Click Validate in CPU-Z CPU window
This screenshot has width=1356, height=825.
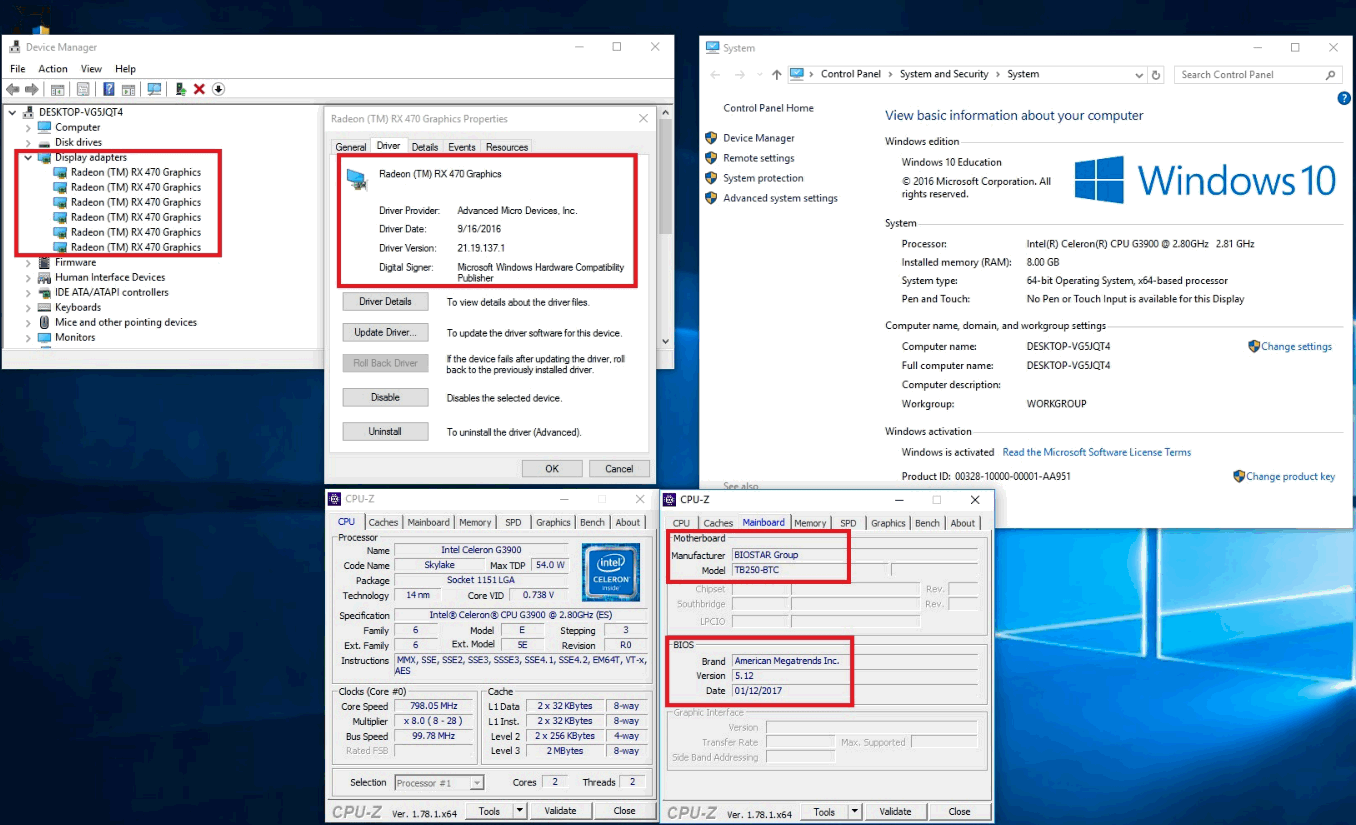tap(560, 811)
